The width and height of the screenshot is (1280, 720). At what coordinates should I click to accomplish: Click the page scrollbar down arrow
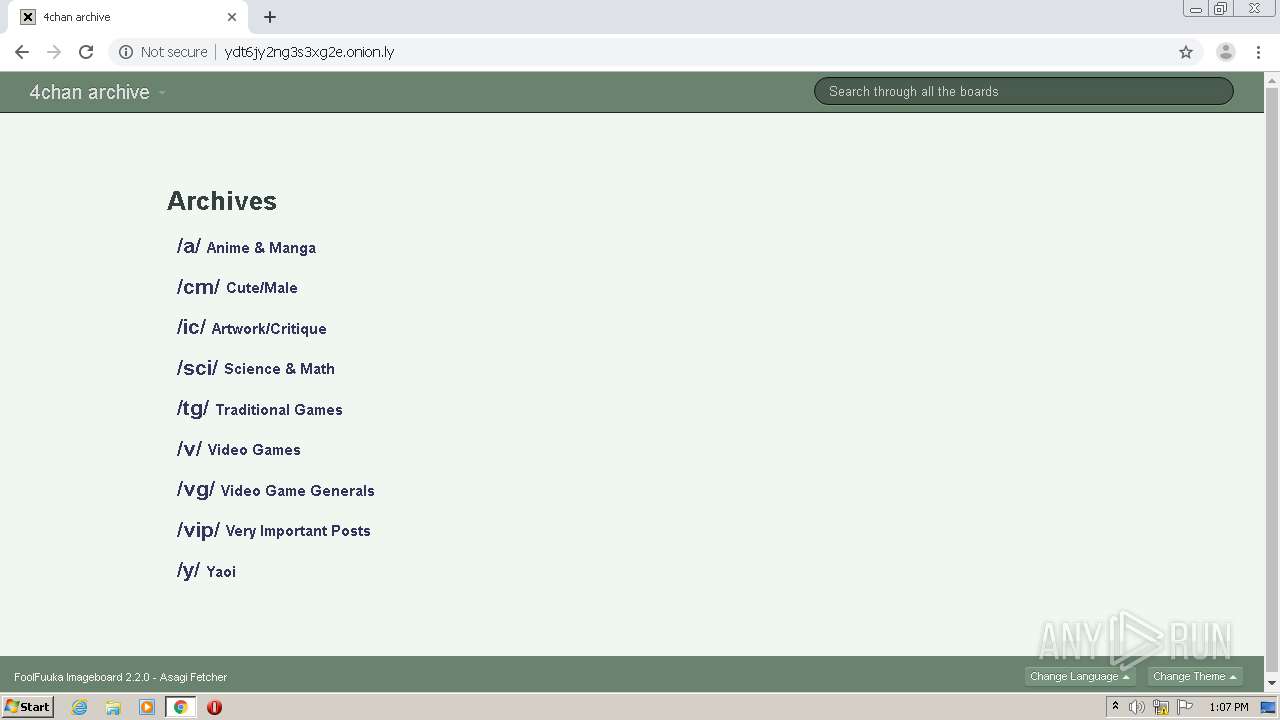[1272, 683]
